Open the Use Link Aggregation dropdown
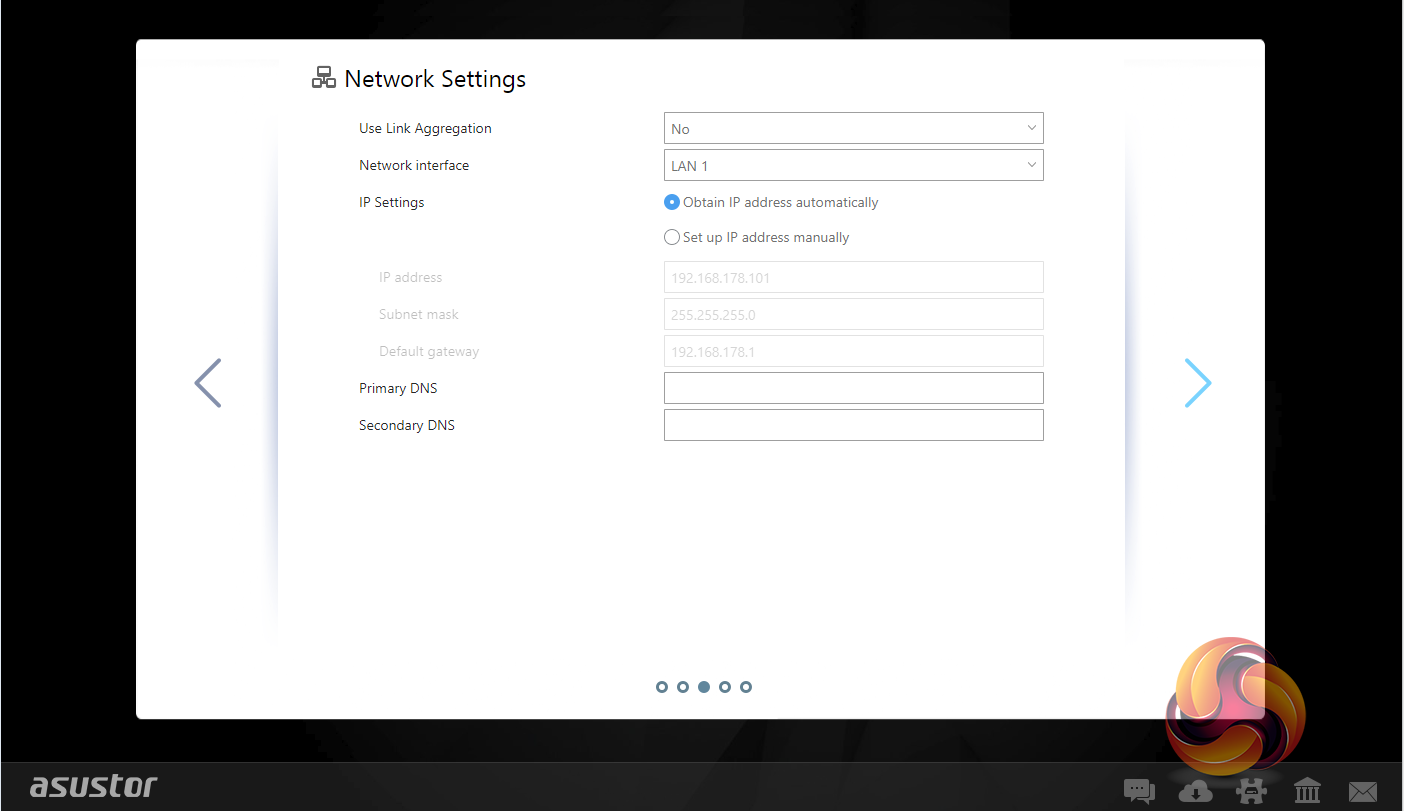The height and width of the screenshot is (812, 1404). [854, 129]
